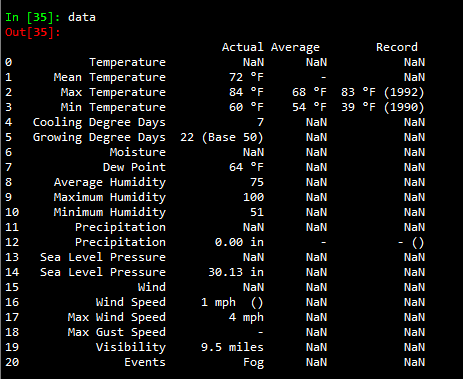Click the 'Precipitation' label in row 12
This screenshot has height=379, width=463.
coord(120,242)
